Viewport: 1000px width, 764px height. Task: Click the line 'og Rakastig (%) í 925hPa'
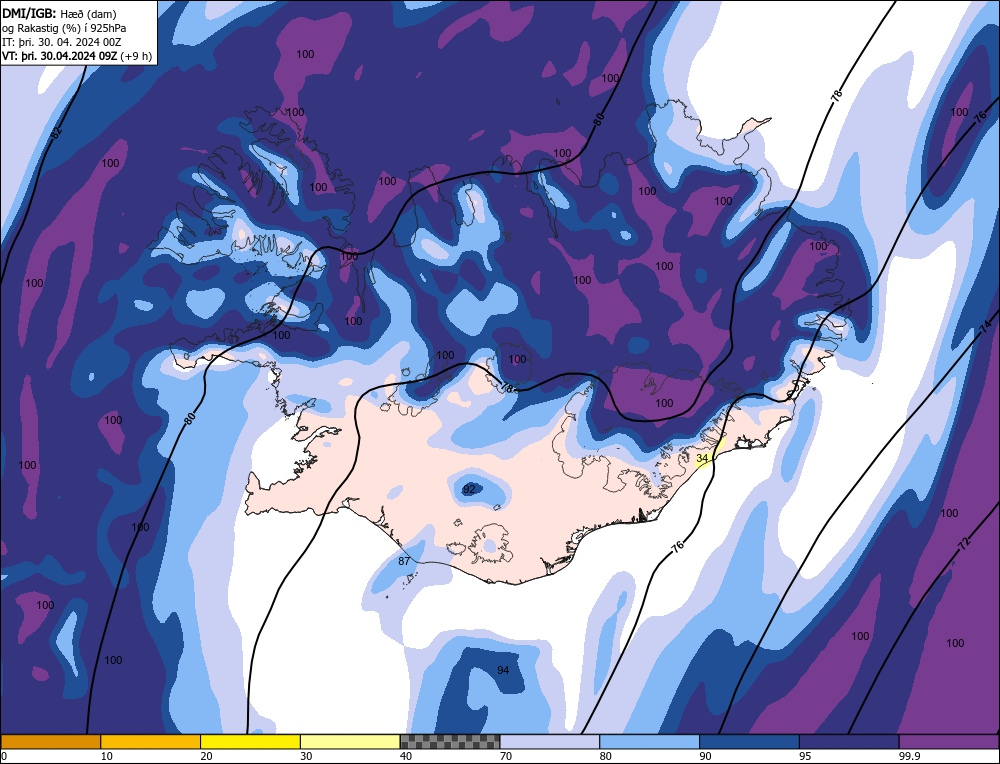pos(64,27)
